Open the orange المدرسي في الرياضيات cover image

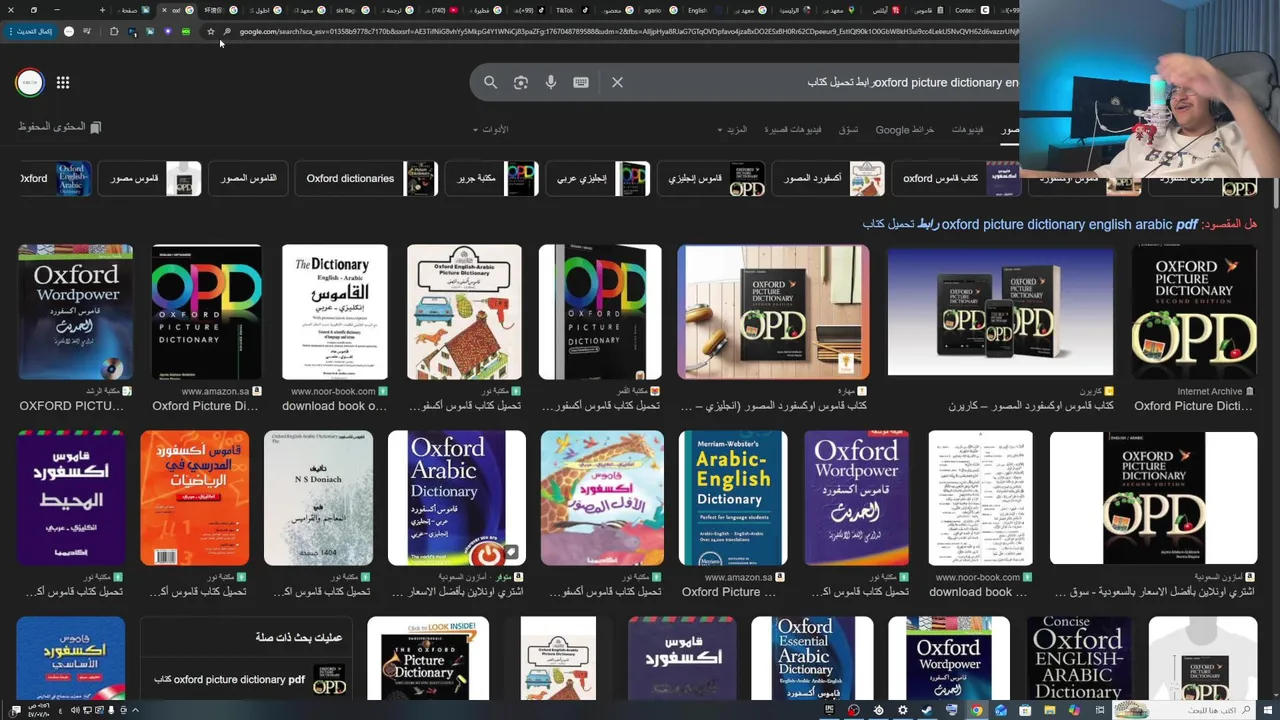(194, 498)
